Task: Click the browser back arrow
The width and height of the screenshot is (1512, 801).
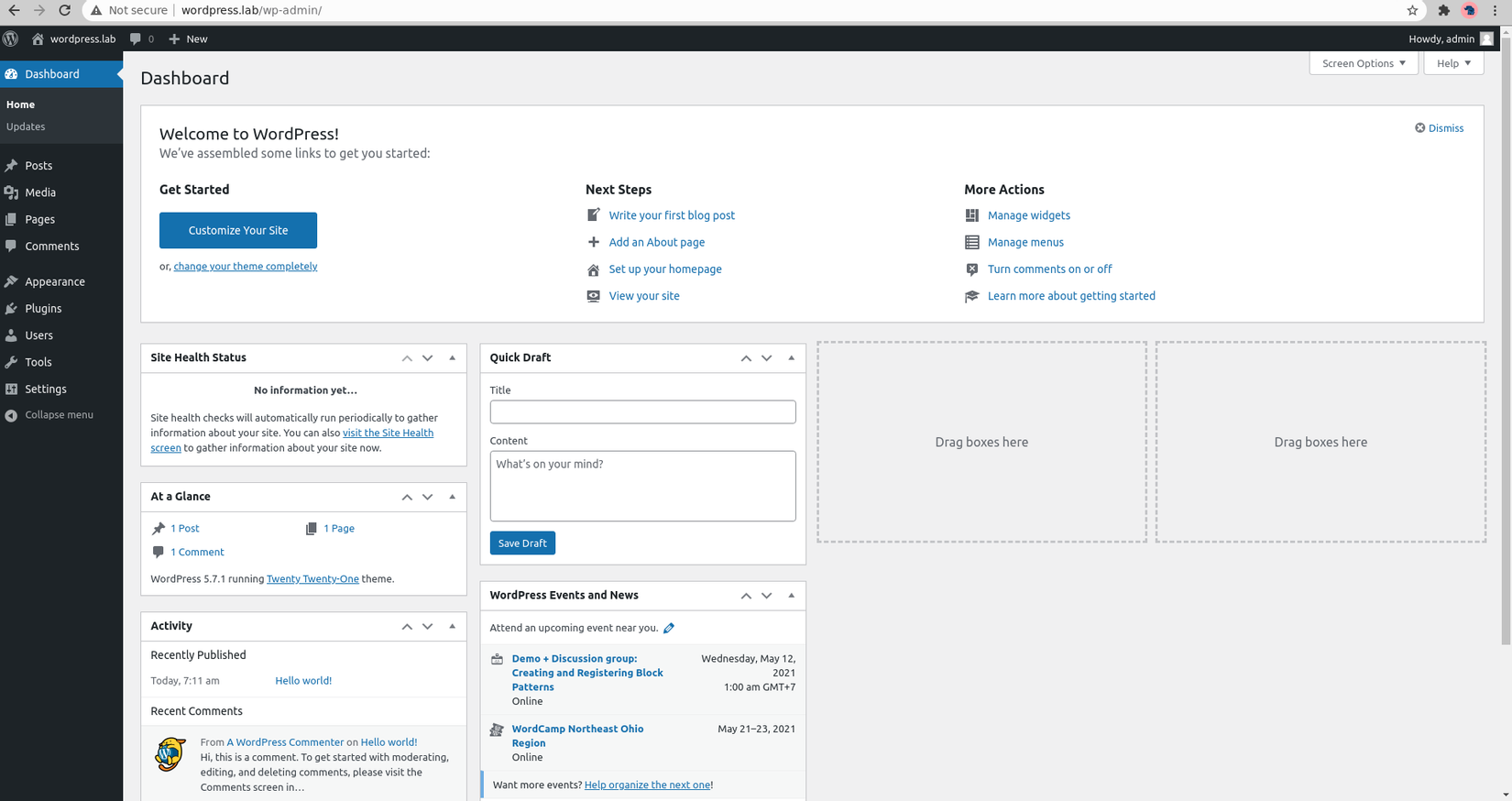Action: click(x=14, y=10)
